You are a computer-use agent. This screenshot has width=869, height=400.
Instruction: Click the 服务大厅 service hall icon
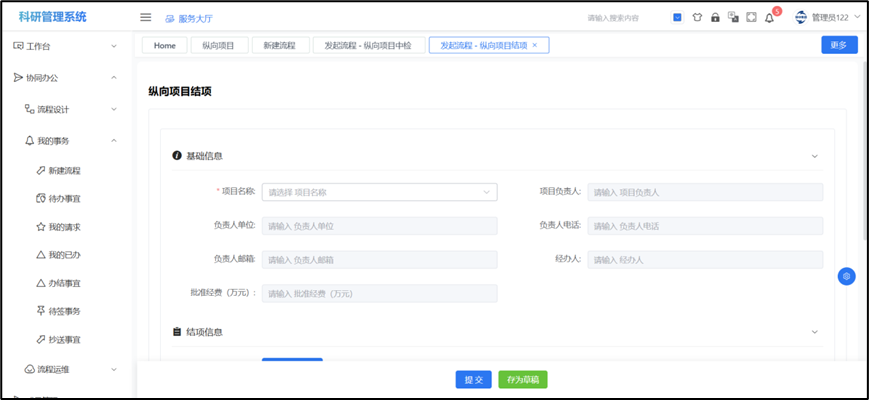(170, 18)
